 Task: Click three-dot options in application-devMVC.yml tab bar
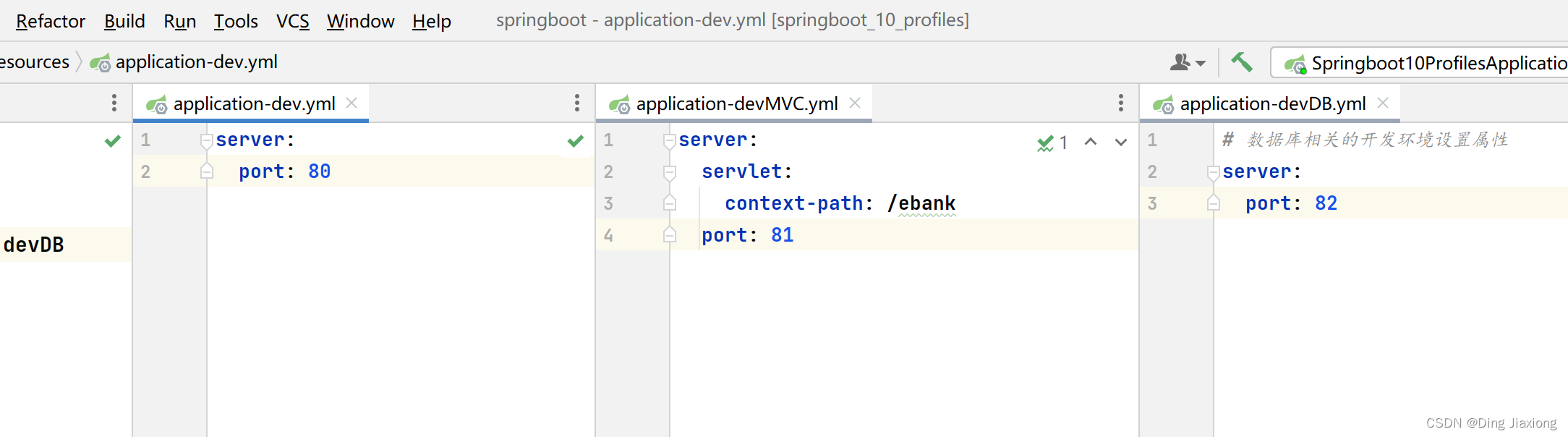[x=1120, y=103]
